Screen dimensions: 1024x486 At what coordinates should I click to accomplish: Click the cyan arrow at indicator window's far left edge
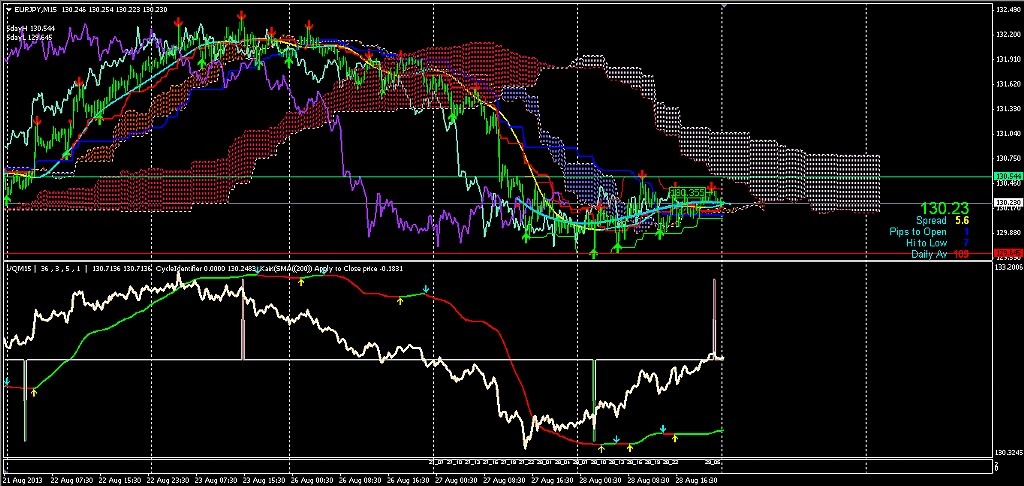pos(7,380)
